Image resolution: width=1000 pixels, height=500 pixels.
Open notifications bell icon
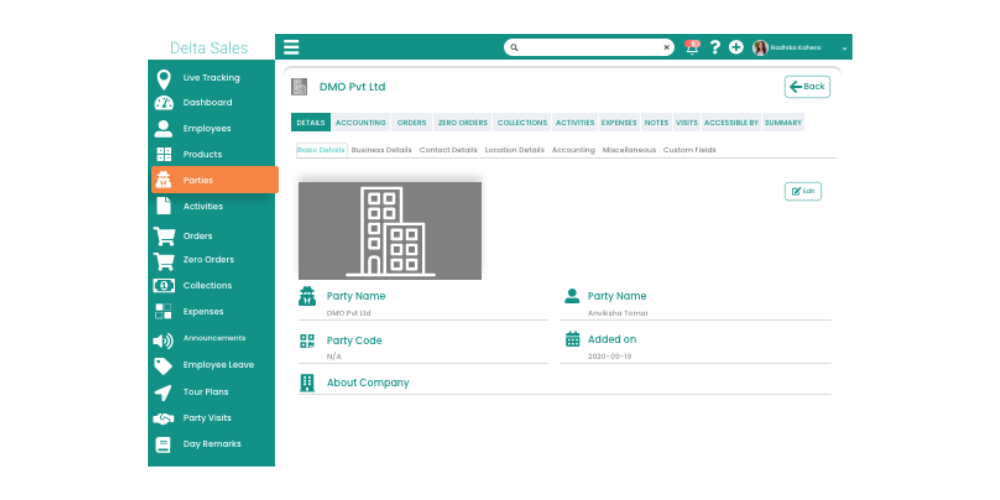(692, 47)
